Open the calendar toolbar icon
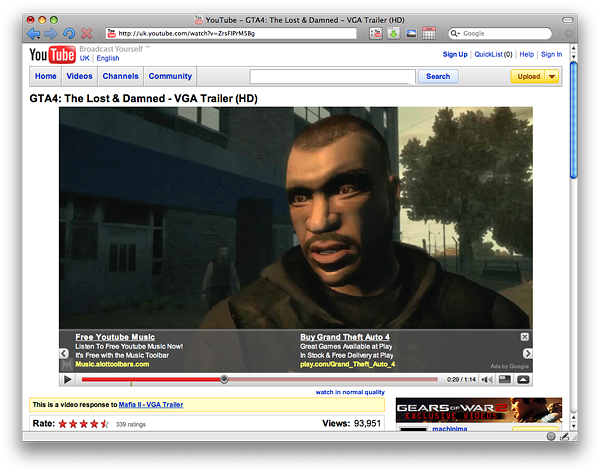 [x=429, y=33]
